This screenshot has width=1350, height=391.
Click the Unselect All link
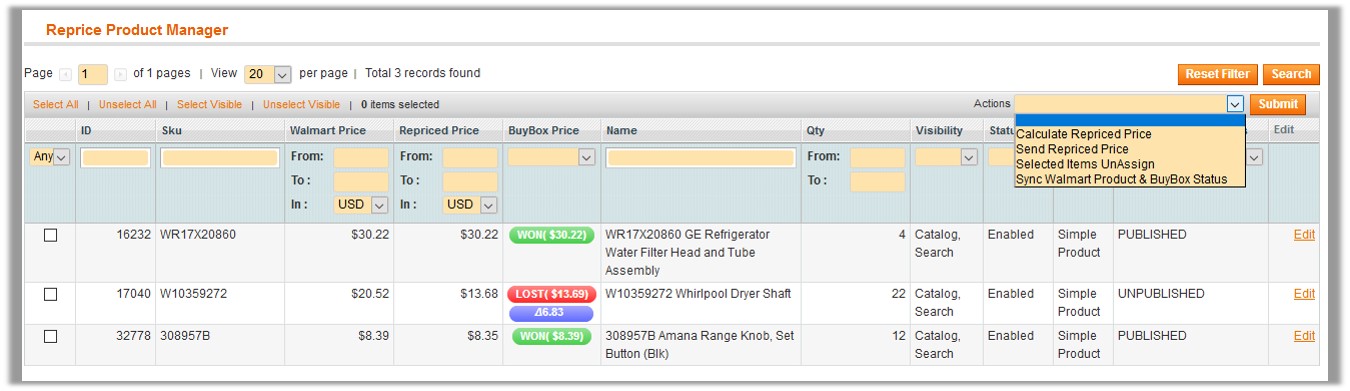pyautogui.click(x=127, y=104)
